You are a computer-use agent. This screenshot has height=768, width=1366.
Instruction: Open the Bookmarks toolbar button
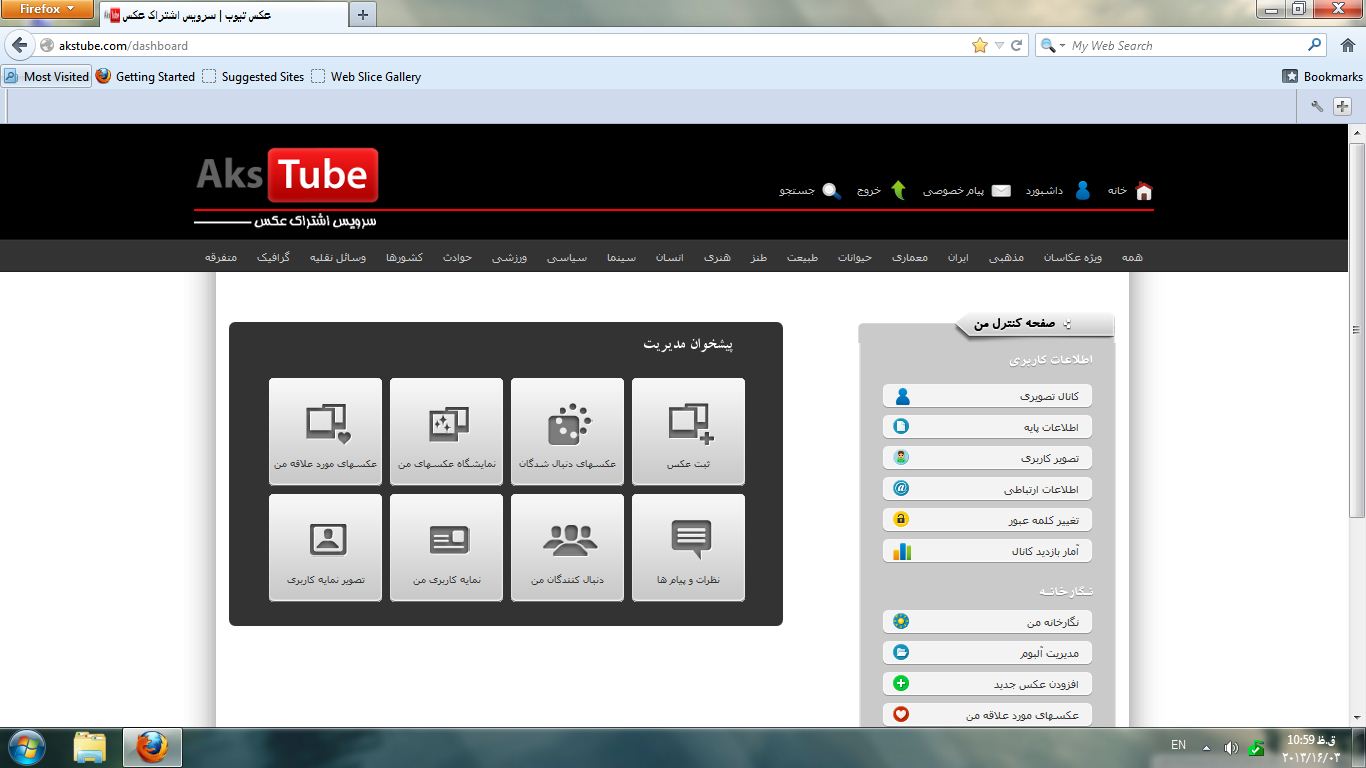(1322, 76)
